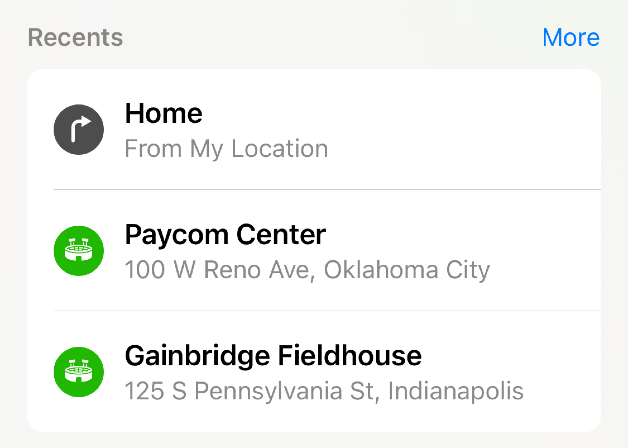Click the green stadium icon for Paycom Center
628x448 pixels.
coord(79,251)
